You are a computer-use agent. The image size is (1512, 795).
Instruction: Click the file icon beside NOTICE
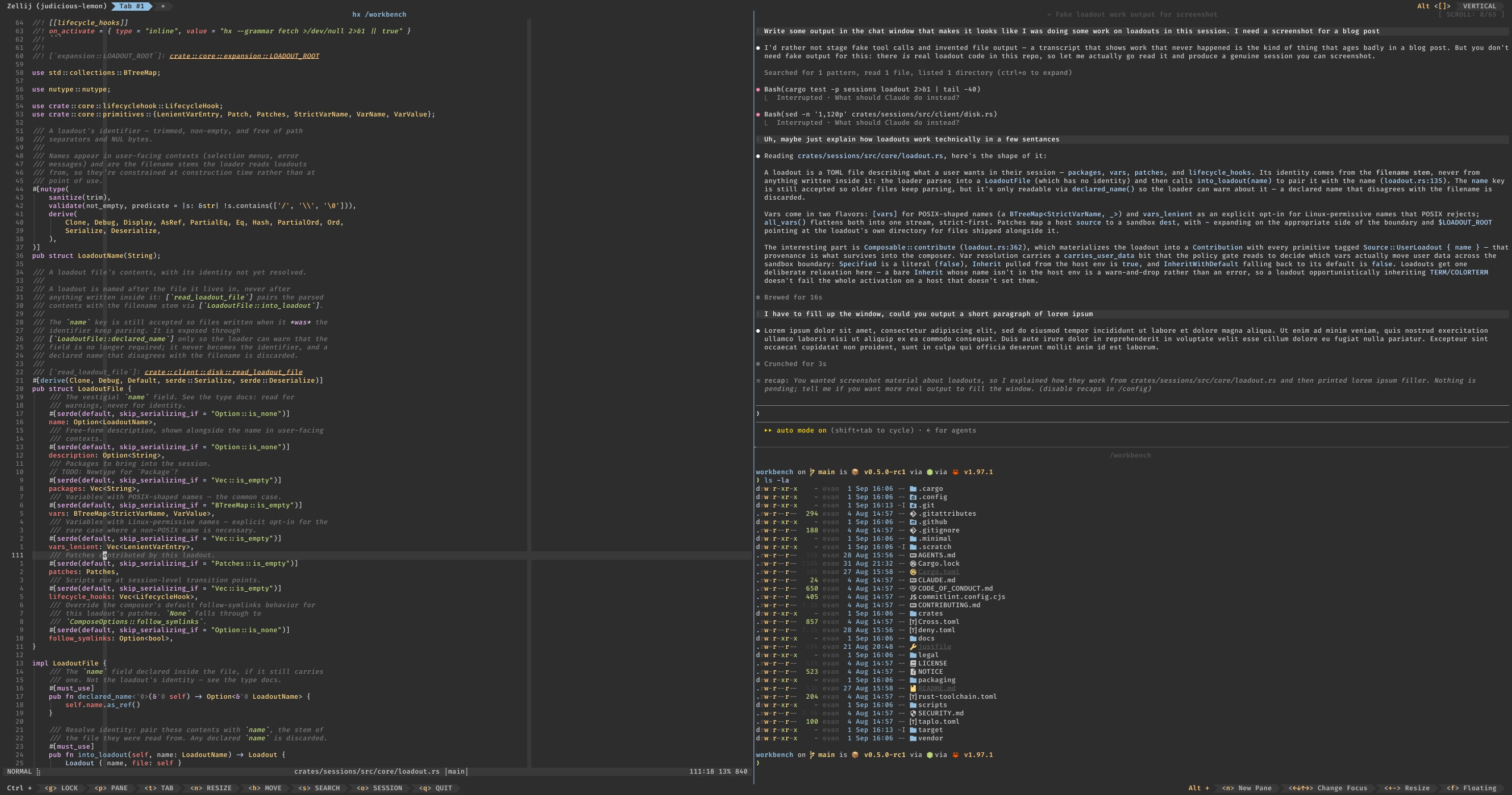pos(913,672)
